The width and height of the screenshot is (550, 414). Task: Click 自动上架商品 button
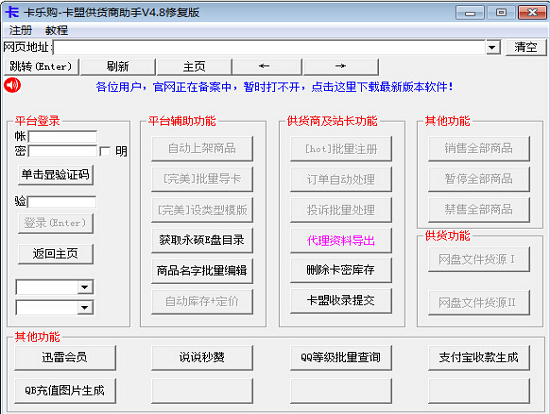click(x=202, y=148)
